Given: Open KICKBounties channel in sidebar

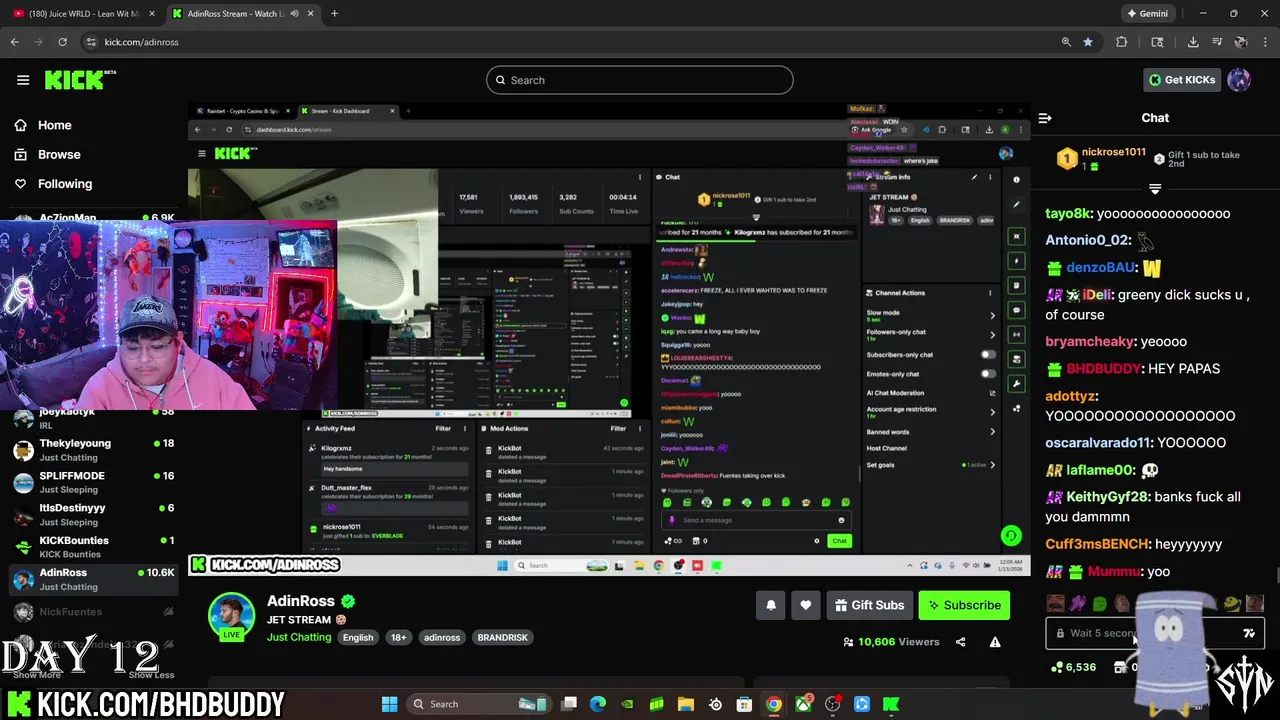Looking at the screenshot, I should point(92,546).
